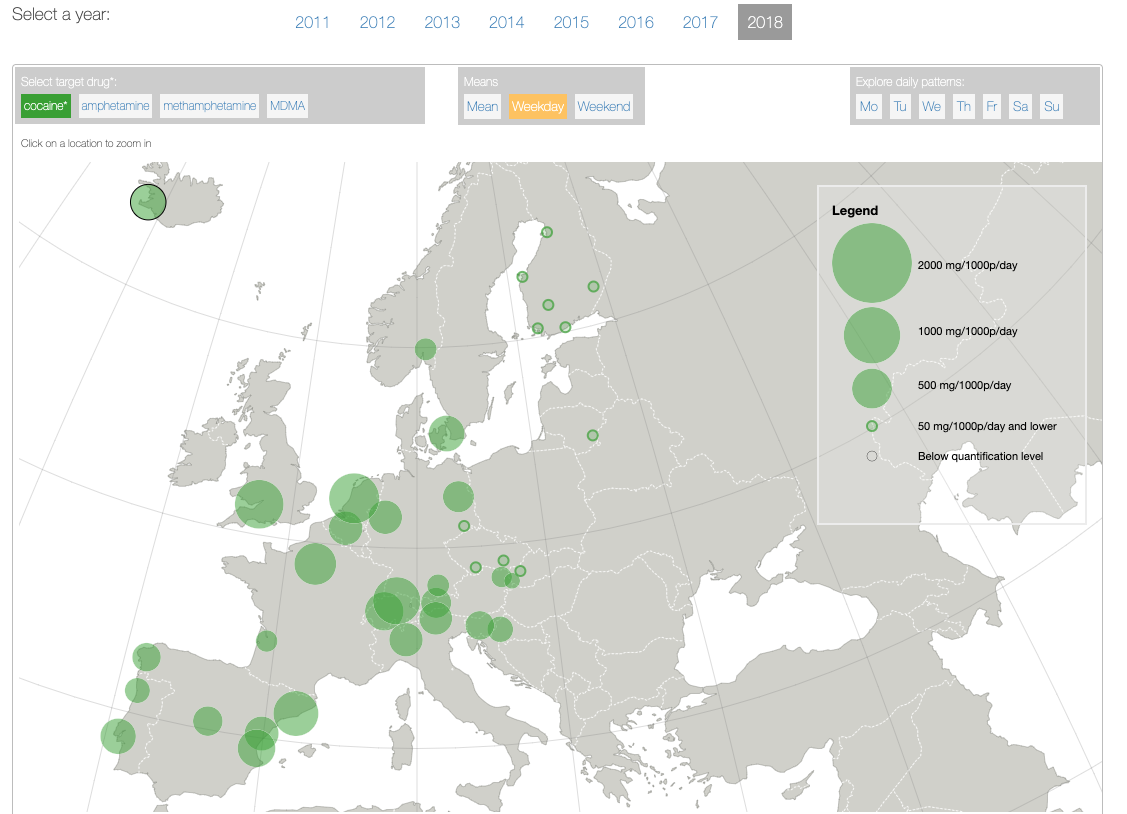Screen dimensions: 1127x814
Task: Switch means to Mean
Action: pos(482,106)
